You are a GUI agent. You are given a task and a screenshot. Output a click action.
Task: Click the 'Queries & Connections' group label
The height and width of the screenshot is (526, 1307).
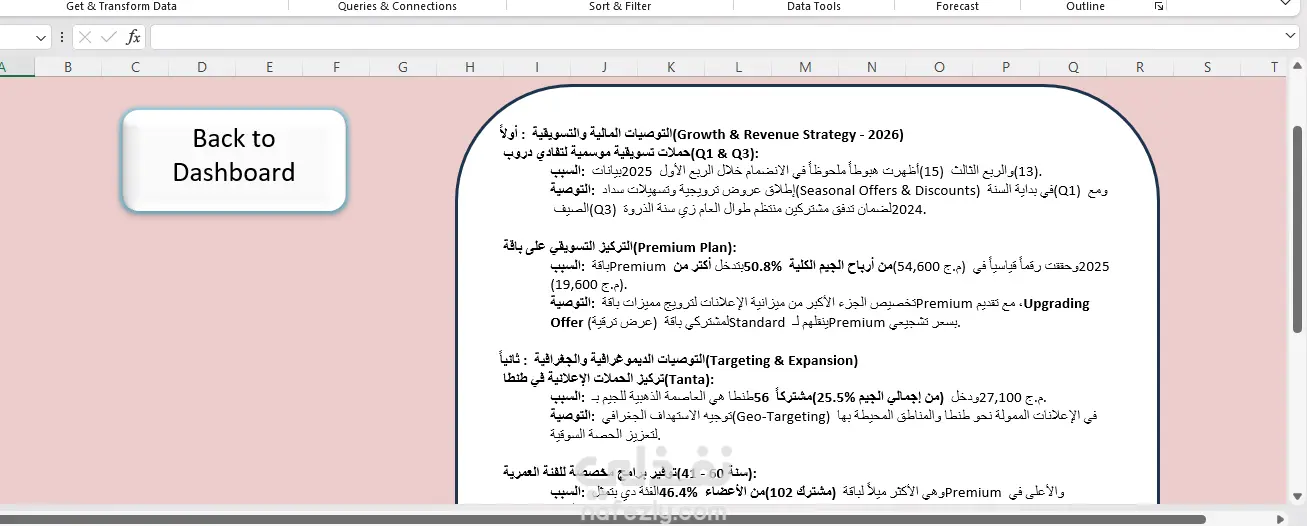click(397, 6)
